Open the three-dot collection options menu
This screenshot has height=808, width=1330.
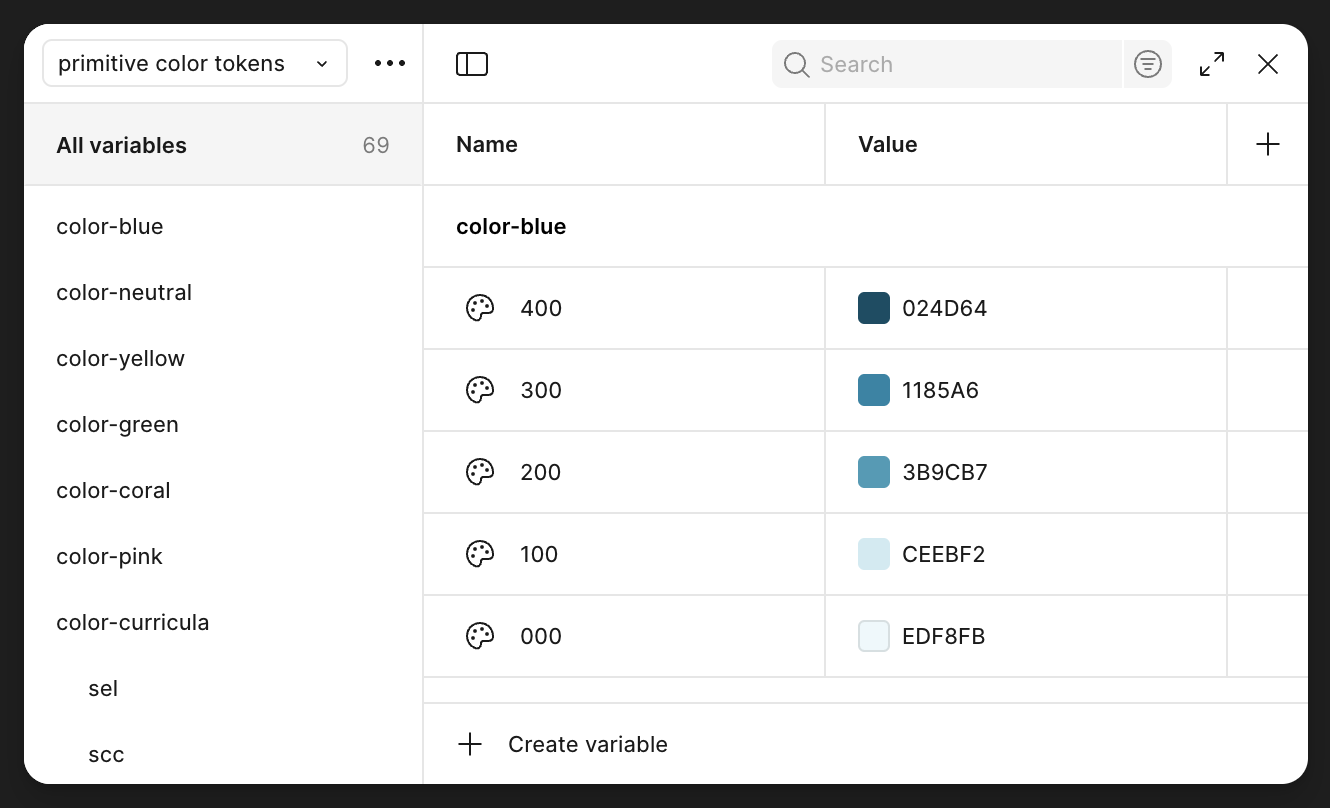click(x=390, y=63)
